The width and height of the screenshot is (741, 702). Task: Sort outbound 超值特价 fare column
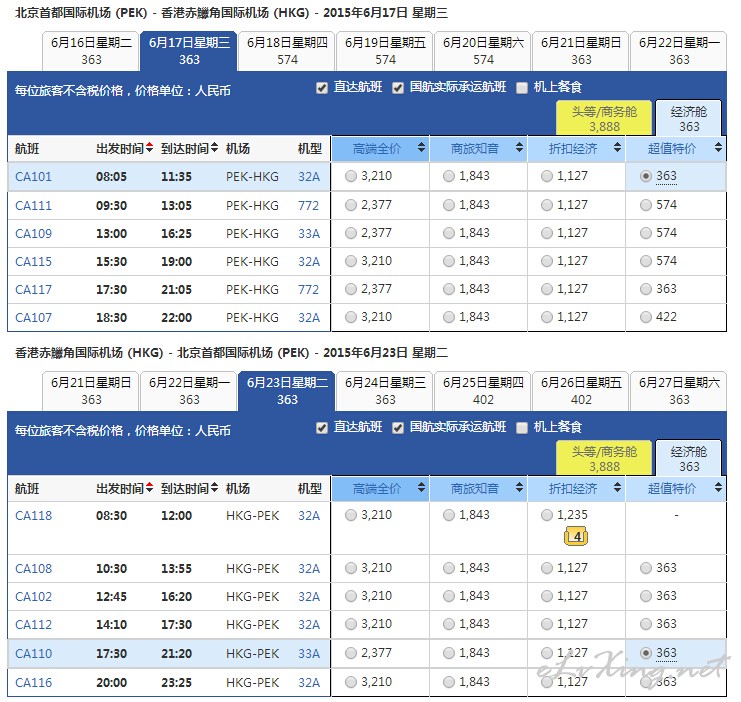coord(718,147)
